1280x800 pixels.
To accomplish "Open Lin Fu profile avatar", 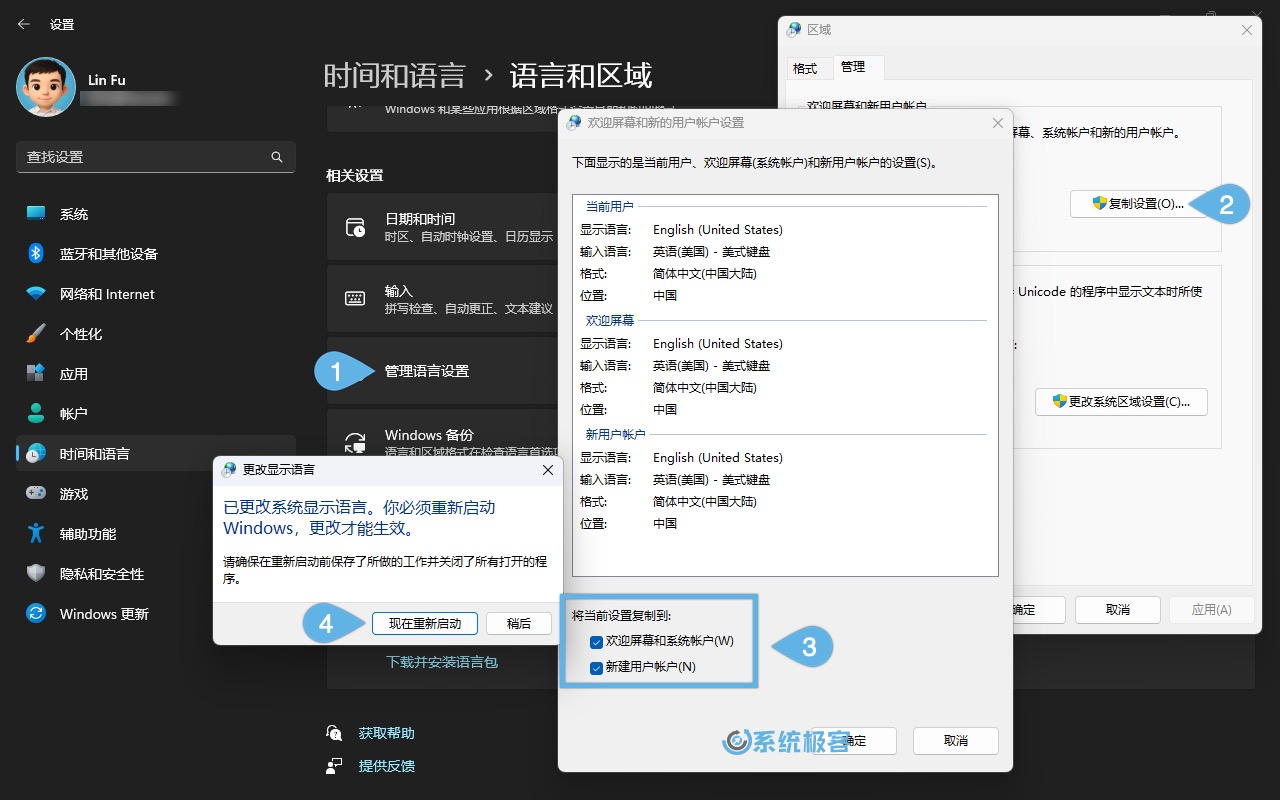I will pyautogui.click(x=46, y=87).
